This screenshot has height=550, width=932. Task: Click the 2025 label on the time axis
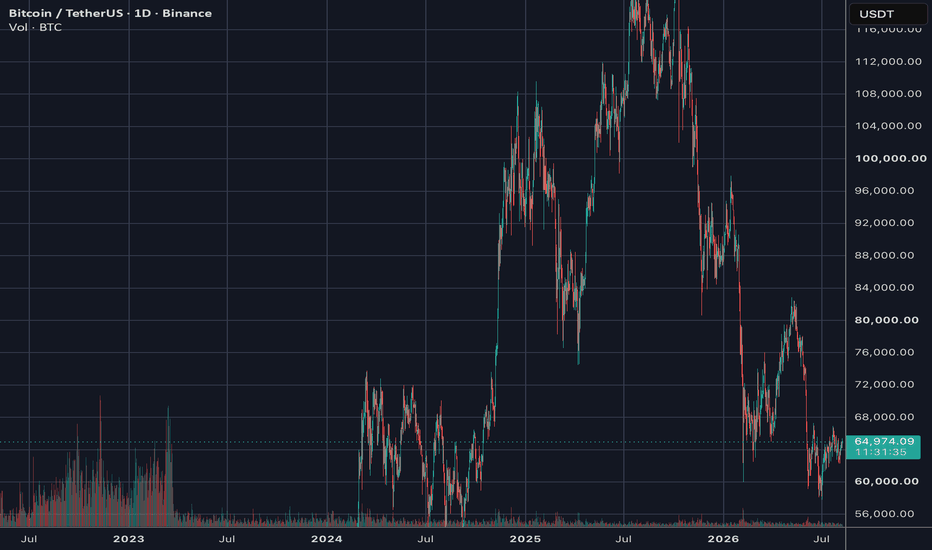[x=525, y=539]
